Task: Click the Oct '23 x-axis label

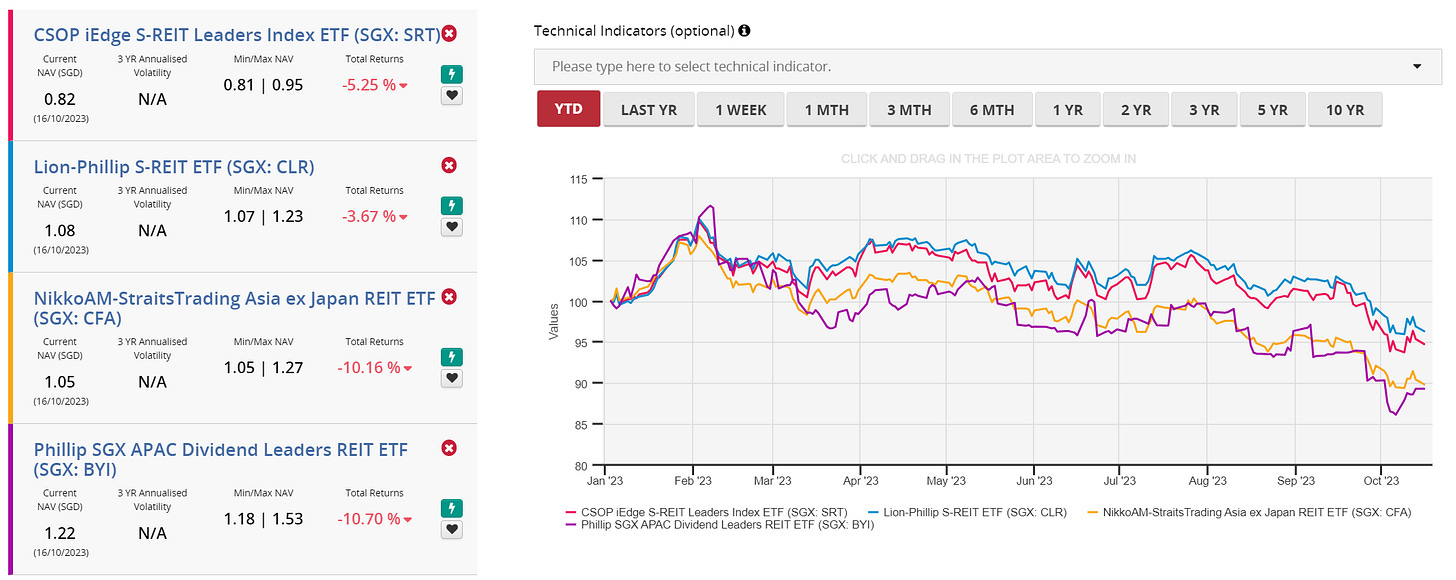Action: pyautogui.click(x=1379, y=481)
